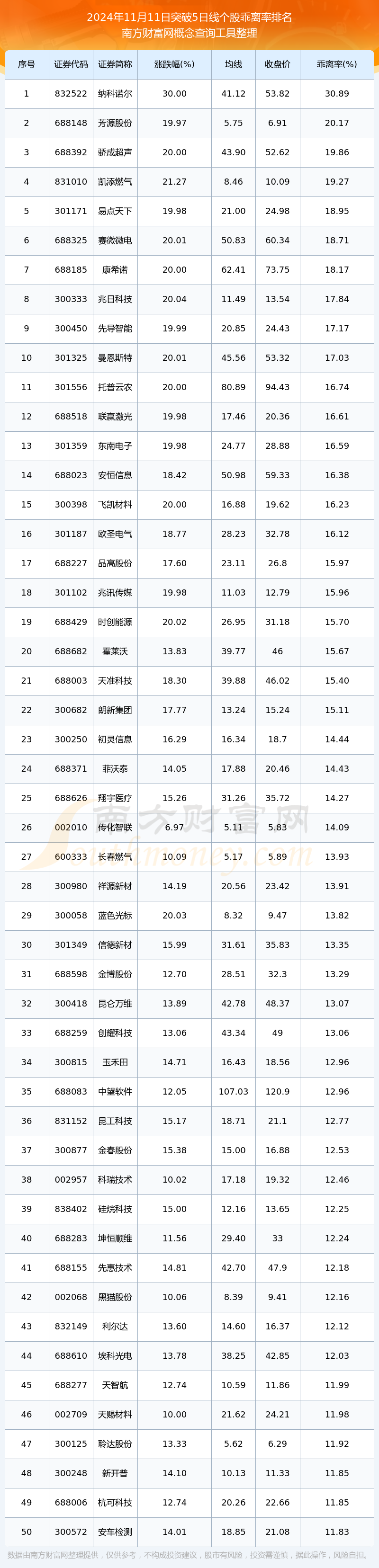Select stock name 霍莱沃
This screenshot has height=1568, width=379.
point(115,651)
